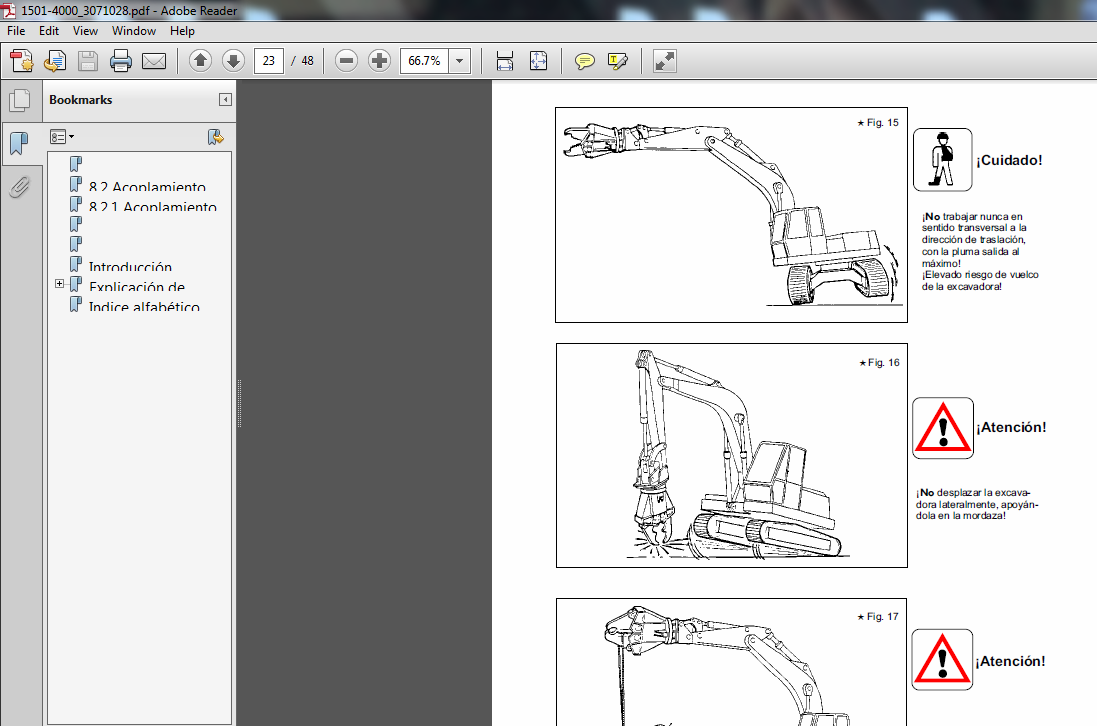This screenshot has width=1097, height=726.
Task: Click the Fig. 17 excavator illustration
Action: [732, 662]
